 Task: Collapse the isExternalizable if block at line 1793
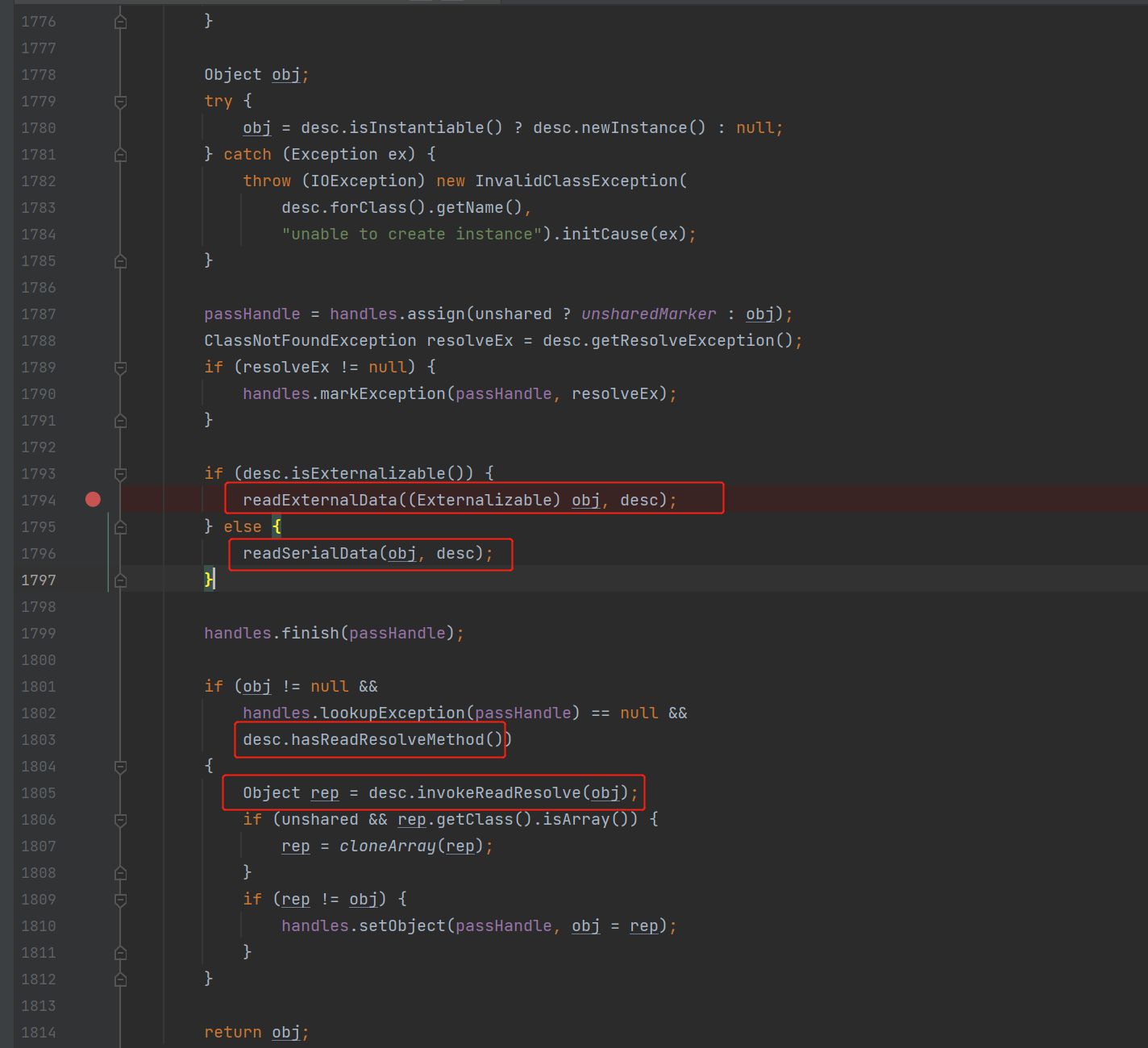(120, 474)
